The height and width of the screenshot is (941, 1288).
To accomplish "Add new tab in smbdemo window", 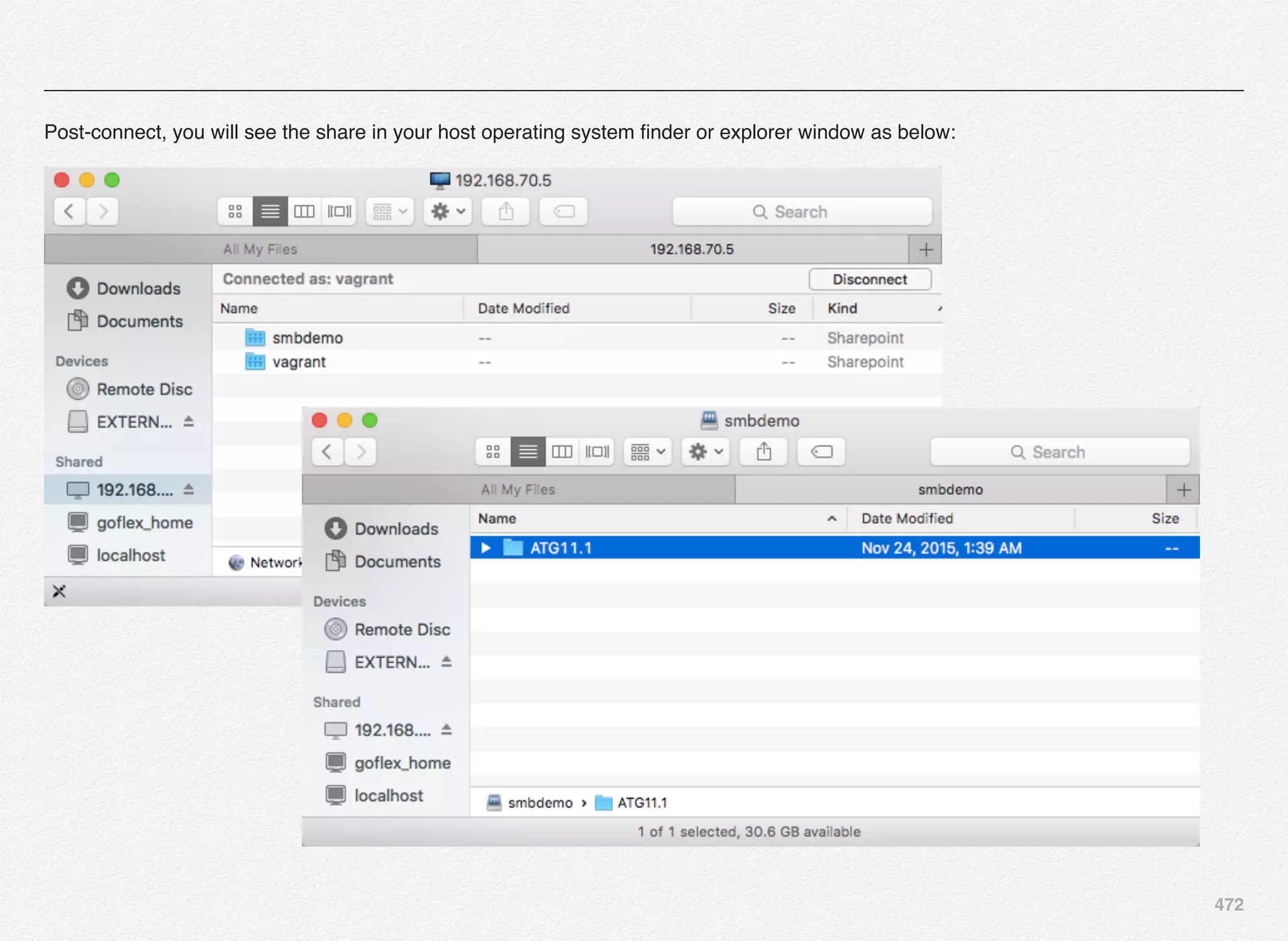I will [1184, 490].
